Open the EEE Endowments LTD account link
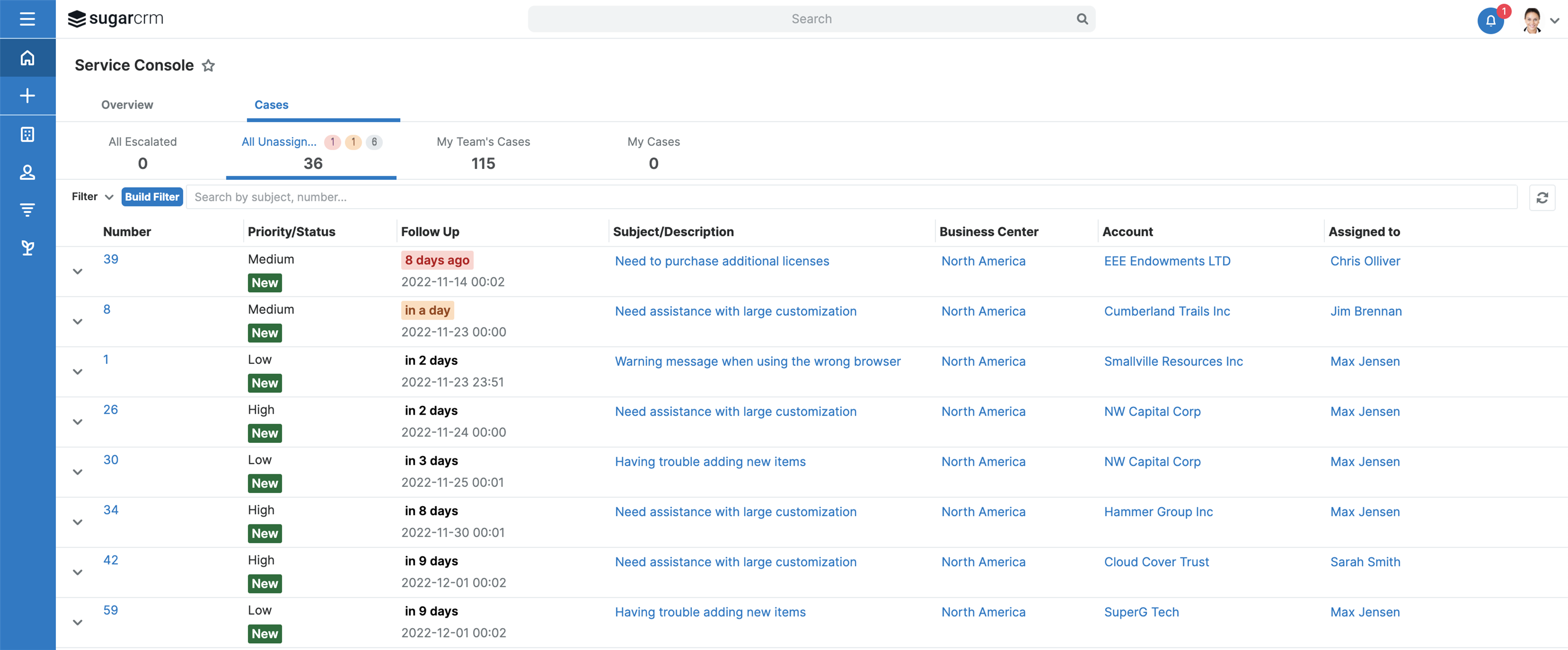The width and height of the screenshot is (1568, 650). click(1167, 261)
